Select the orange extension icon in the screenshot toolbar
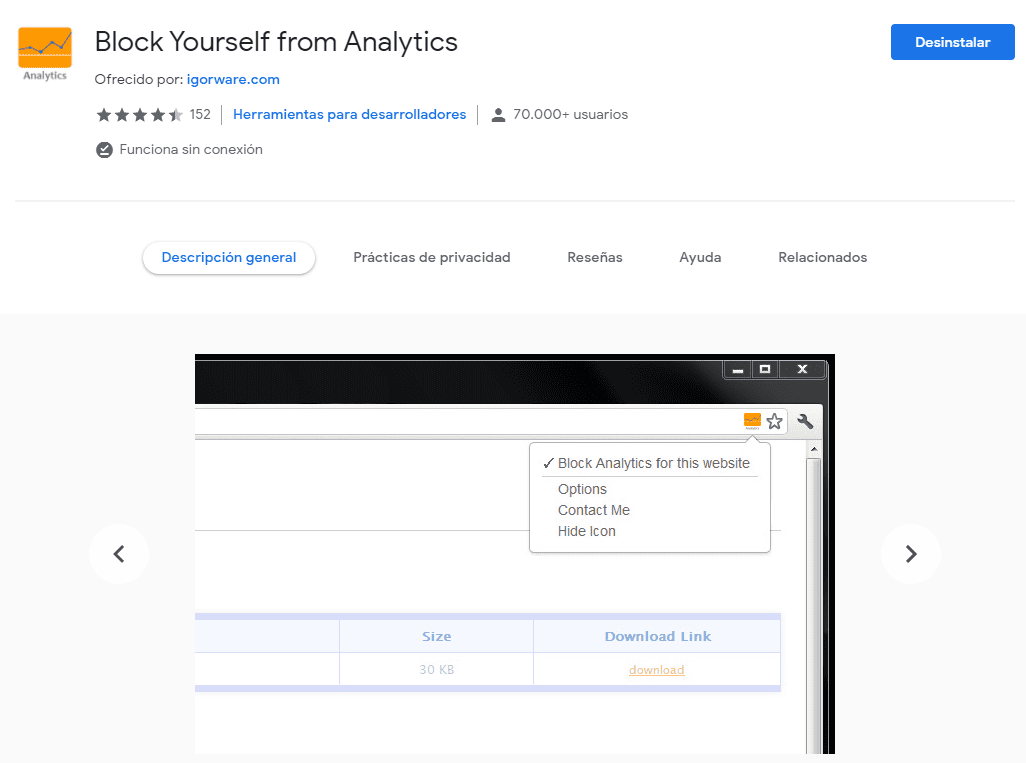 (752, 420)
